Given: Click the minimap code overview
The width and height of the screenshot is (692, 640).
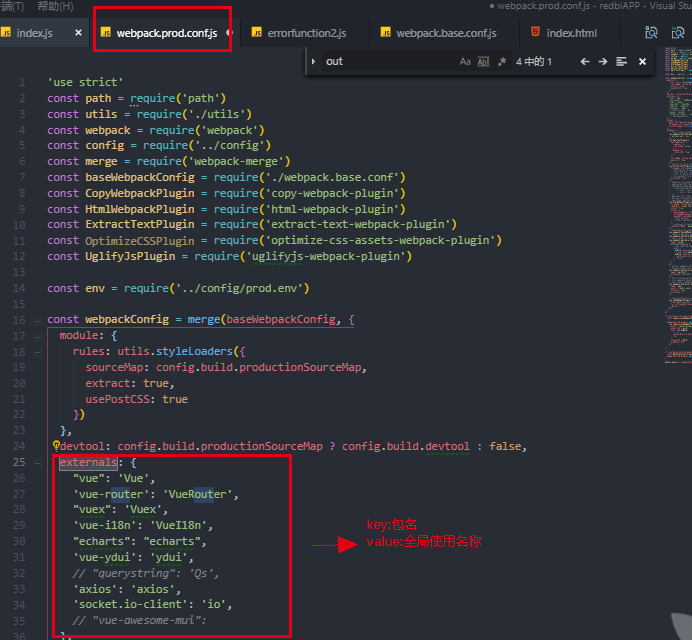Looking at the screenshot, I should pos(678,205).
